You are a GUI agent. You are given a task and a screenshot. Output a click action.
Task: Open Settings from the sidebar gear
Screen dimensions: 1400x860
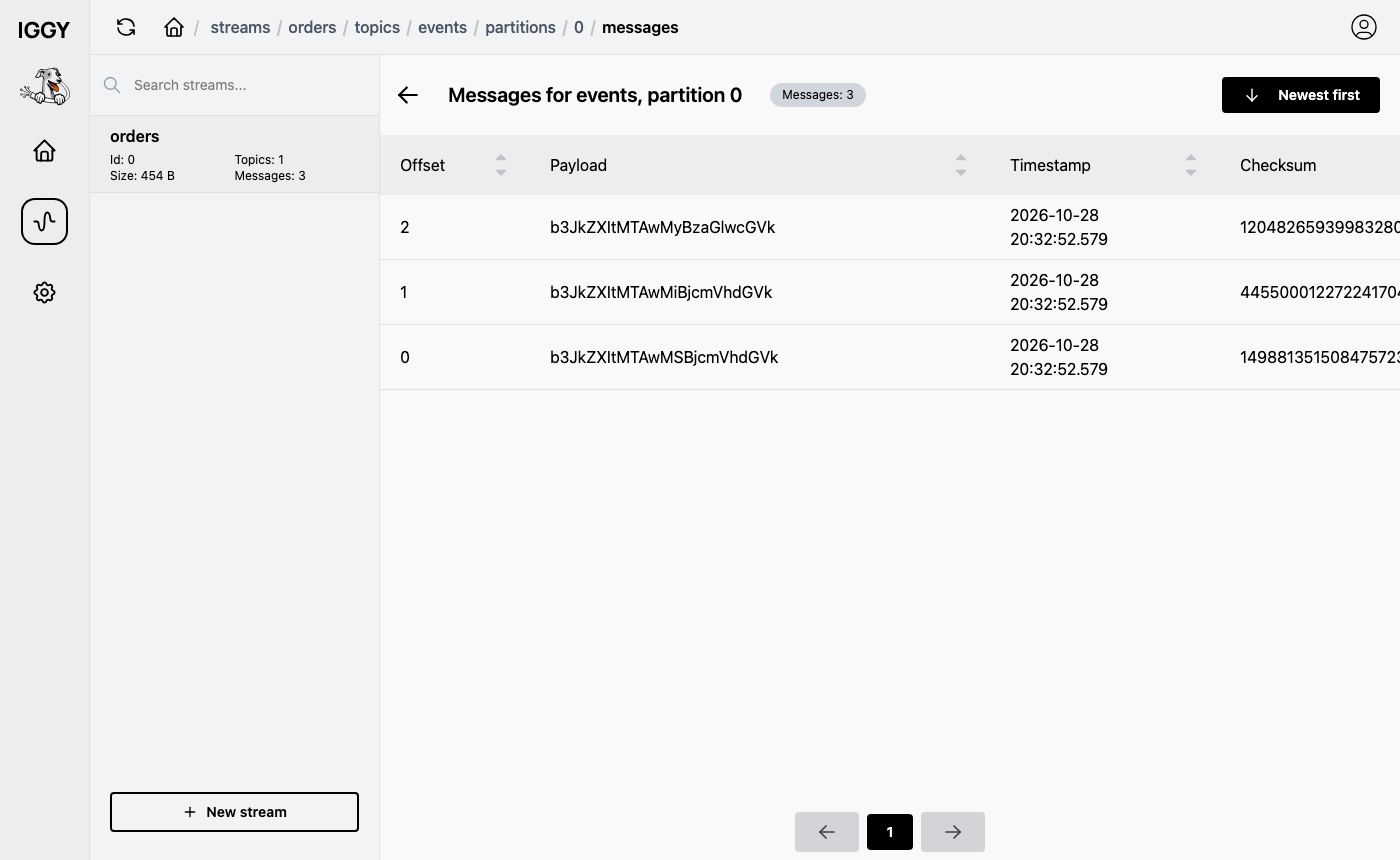[44, 292]
